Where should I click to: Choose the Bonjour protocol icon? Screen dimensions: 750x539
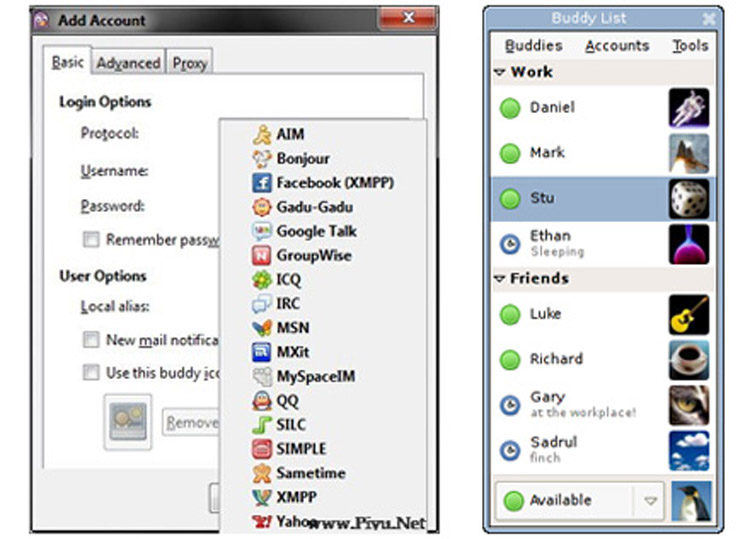pos(262,158)
